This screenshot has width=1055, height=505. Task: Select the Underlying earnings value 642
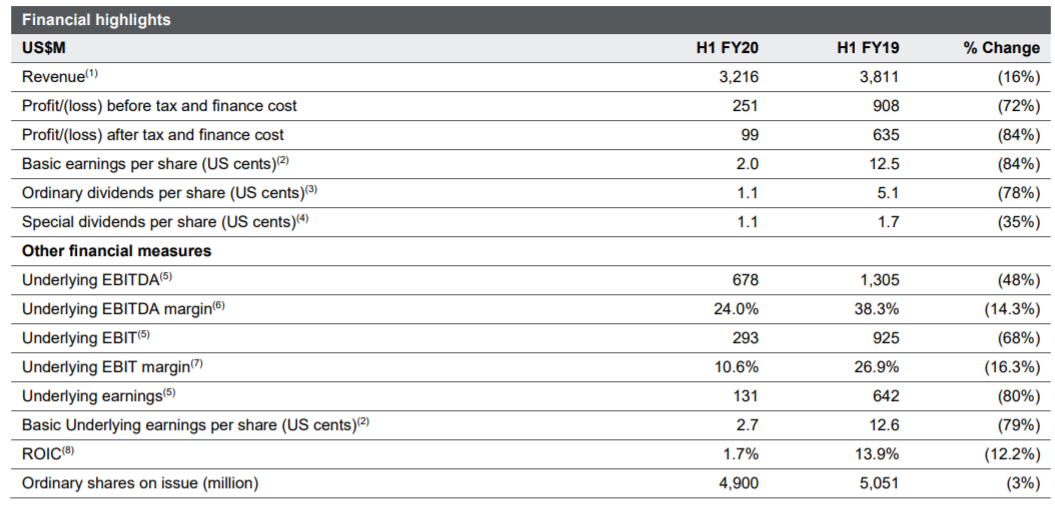point(885,395)
